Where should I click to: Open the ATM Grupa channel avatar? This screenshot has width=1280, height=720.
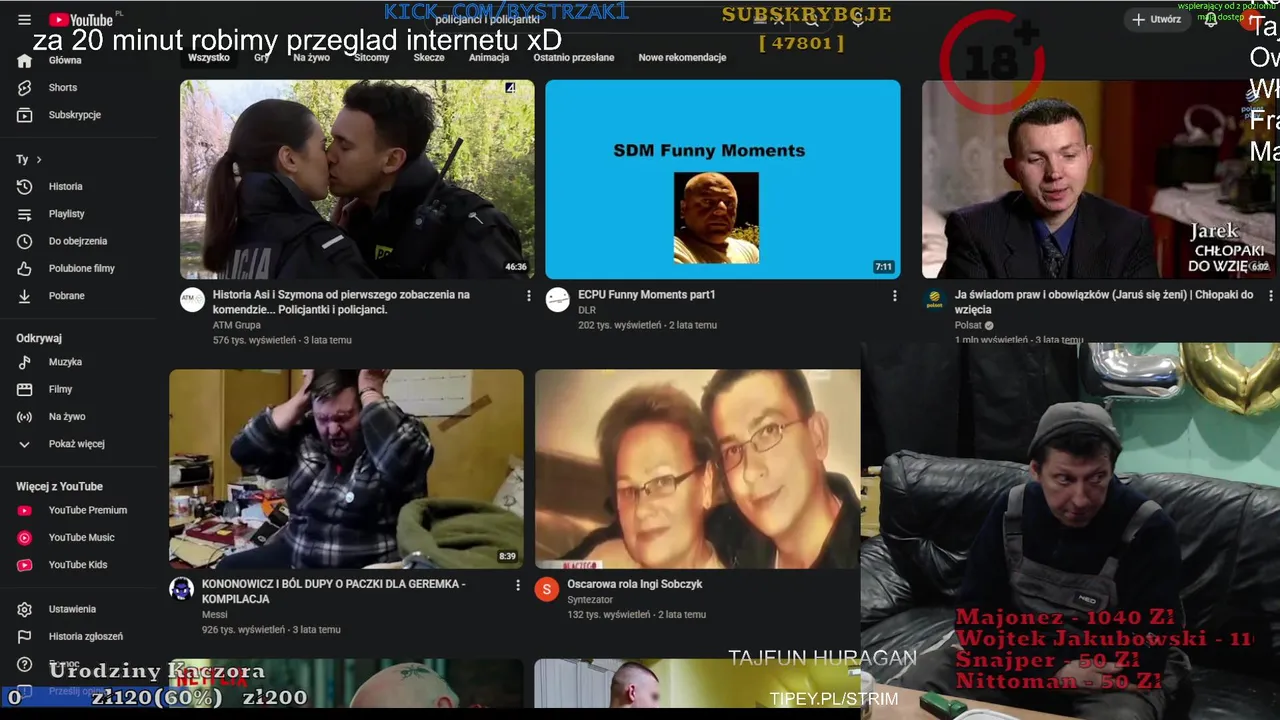[x=192, y=299]
